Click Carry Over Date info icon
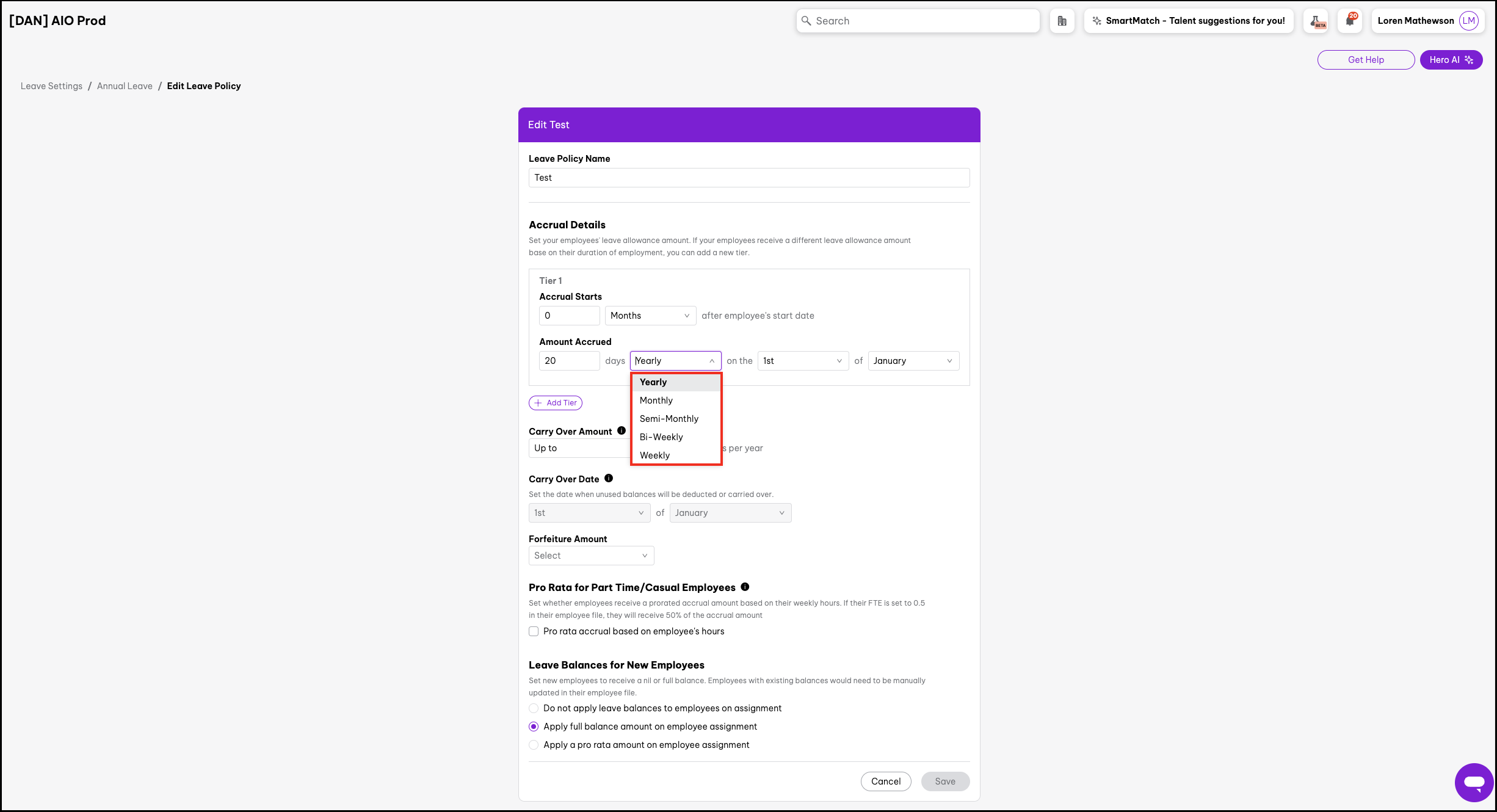The image size is (1497, 812). coord(609,479)
